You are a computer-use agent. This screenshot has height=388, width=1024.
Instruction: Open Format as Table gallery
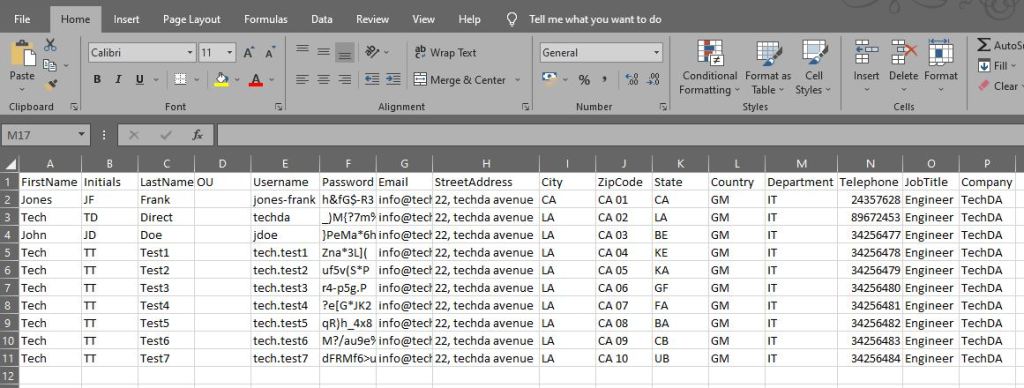(768, 67)
